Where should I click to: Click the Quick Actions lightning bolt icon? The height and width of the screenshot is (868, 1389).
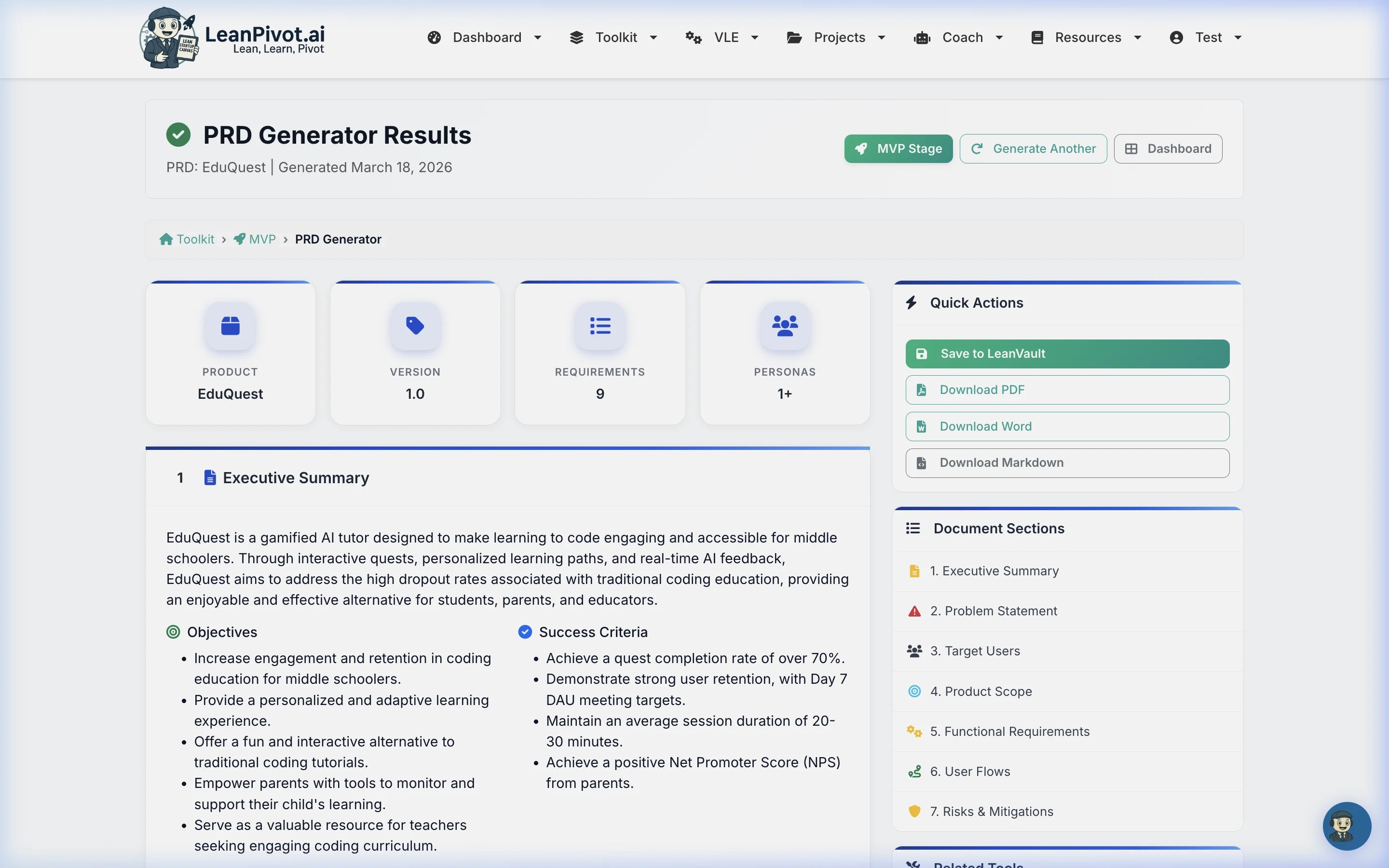point(912,302)
